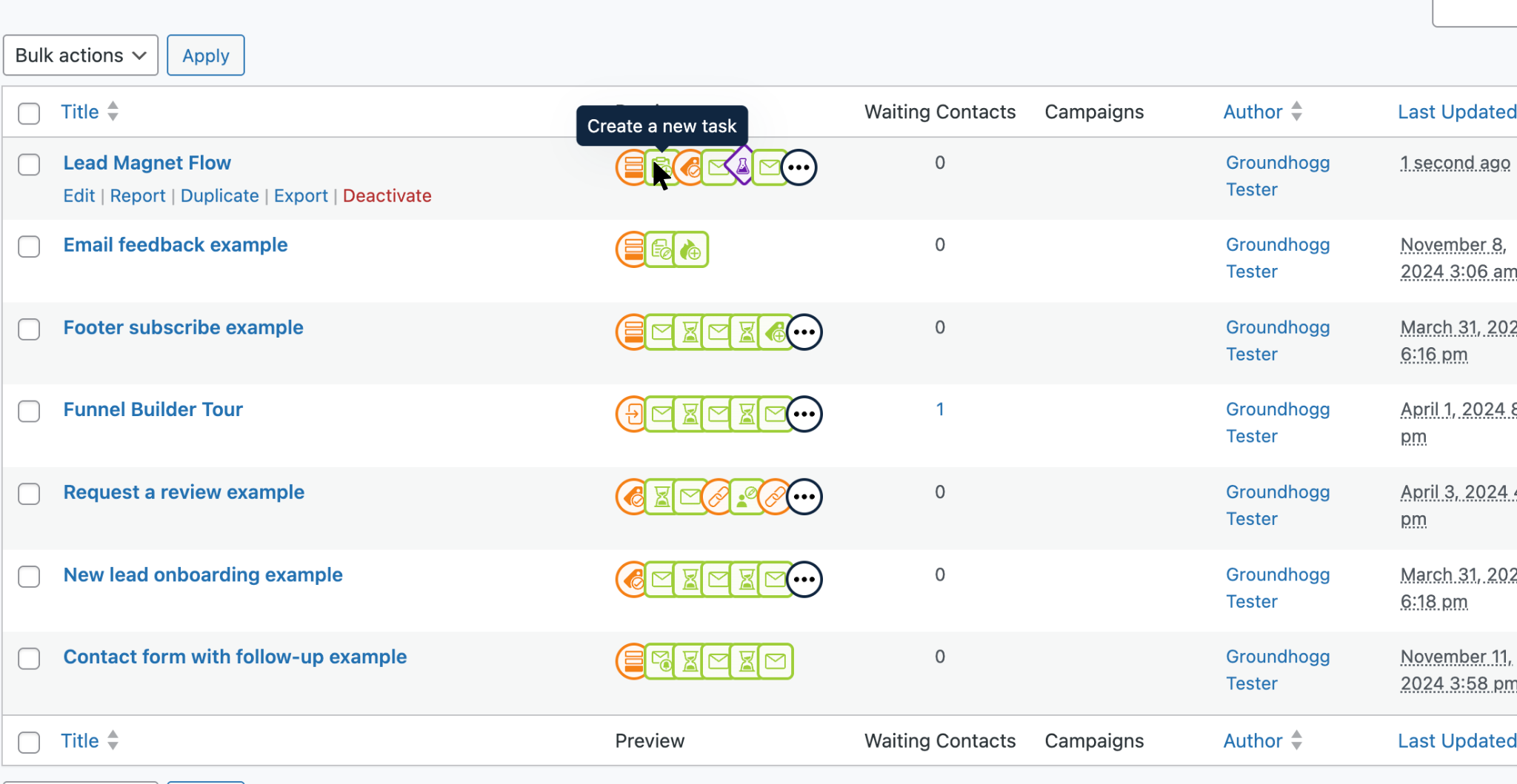Viewport: 1517px width, 784px height.
Task: Click the form trigger icon for Email feedback example
Action: (633, 249)
